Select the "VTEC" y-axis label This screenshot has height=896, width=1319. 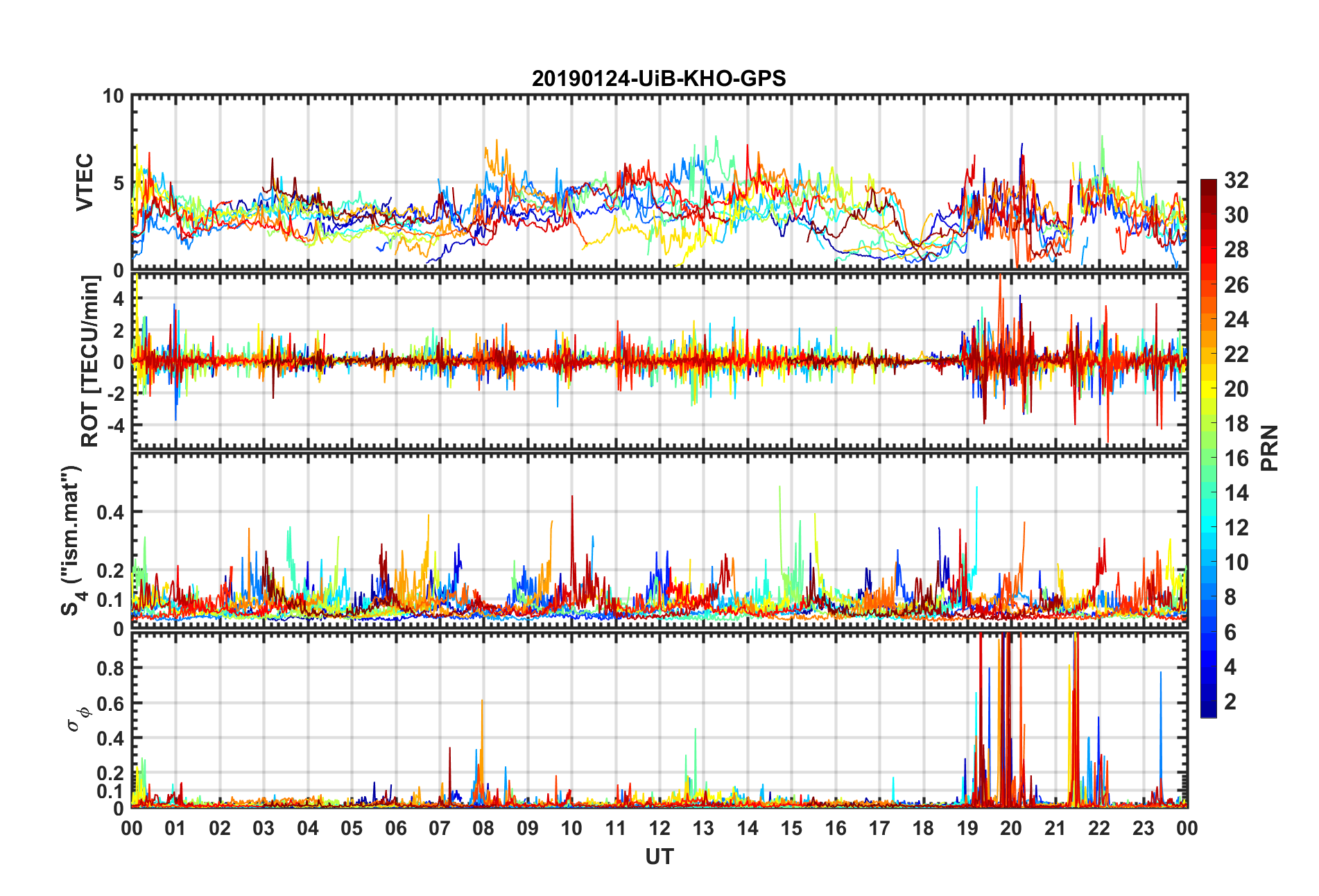tap(84, 182)
